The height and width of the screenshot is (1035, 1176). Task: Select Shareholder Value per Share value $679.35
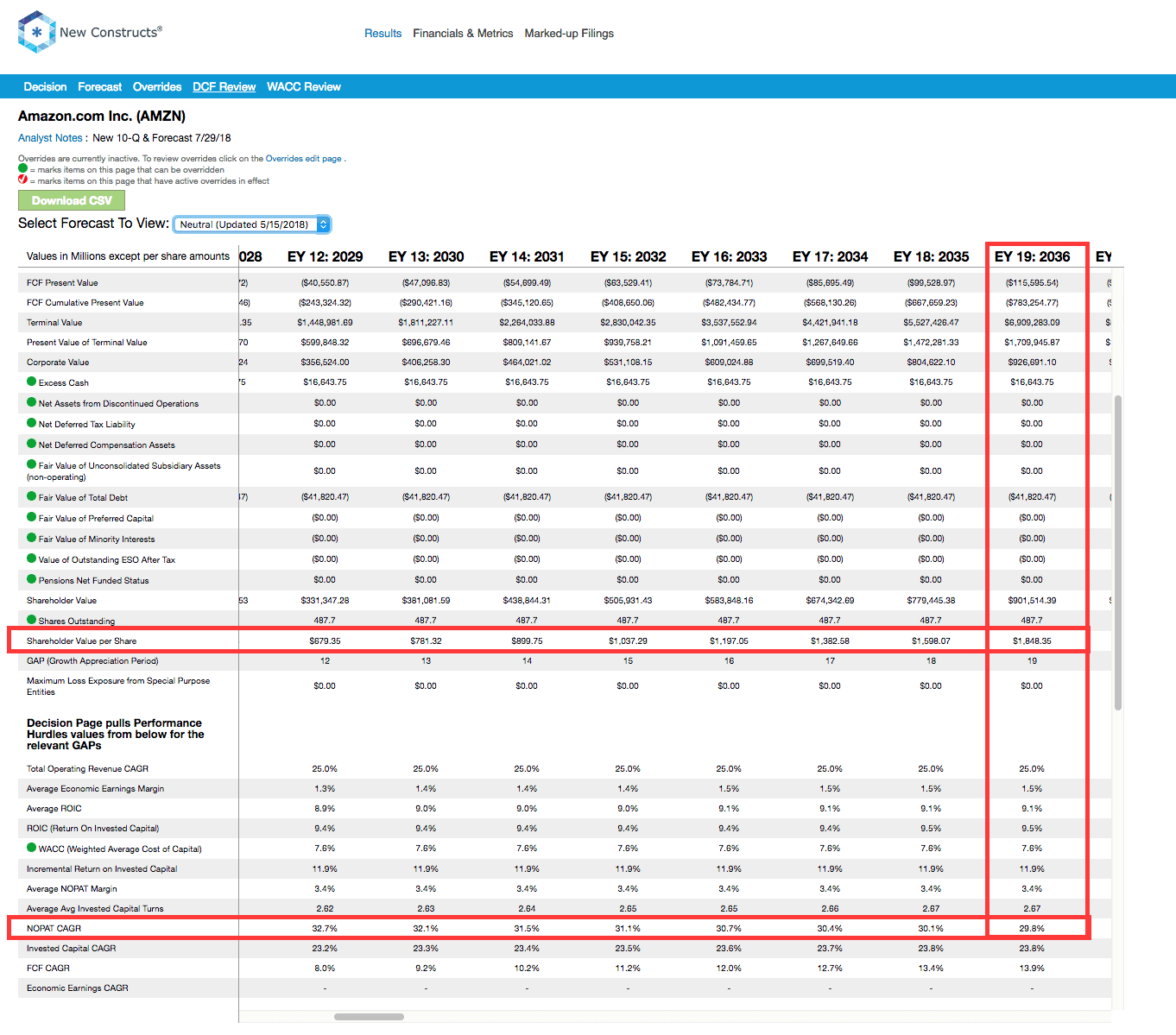(325, 641)
